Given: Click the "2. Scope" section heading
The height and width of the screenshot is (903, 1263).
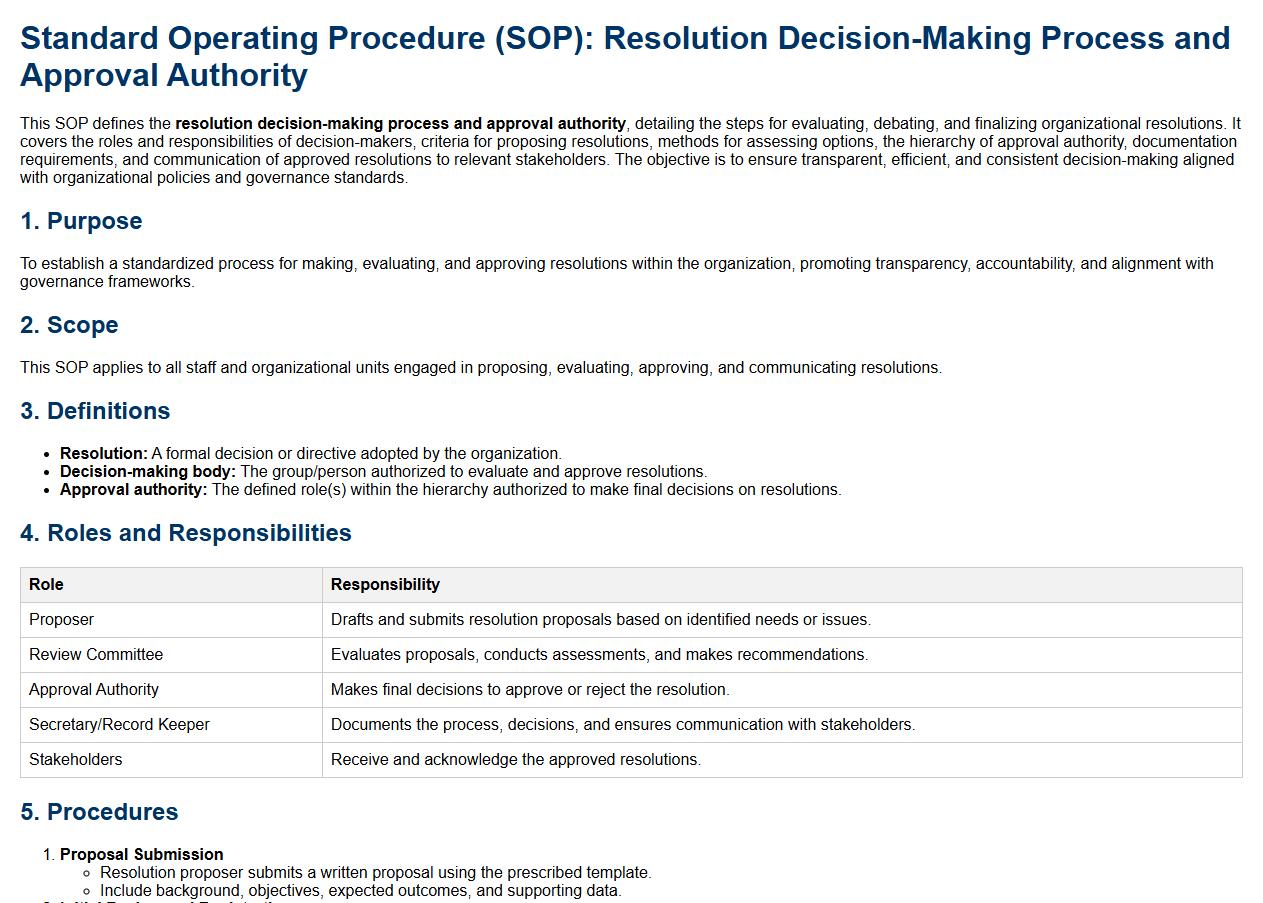Looking at the screenshot, I should [69, 325].
